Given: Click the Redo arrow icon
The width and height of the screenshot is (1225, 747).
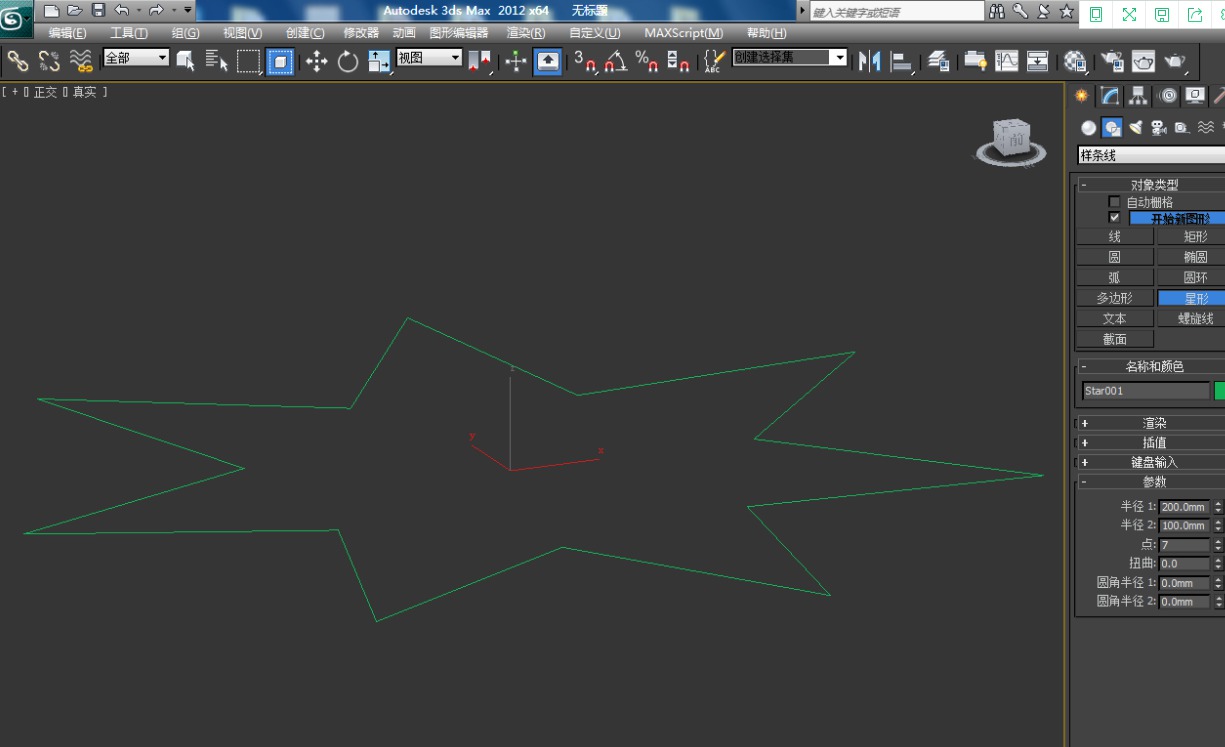Looking at the screenshot, I should [156, 10].
